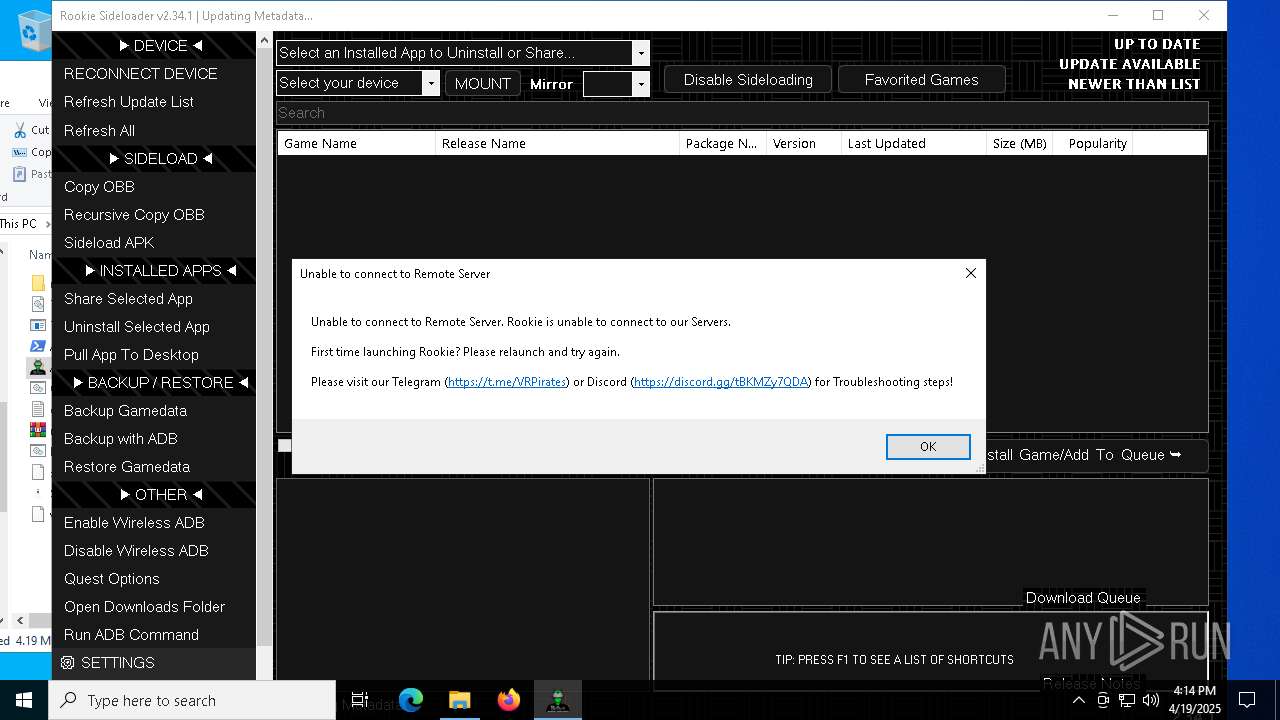Select Refresh Update List
Screen dimensions: 1280x720
[129, 102]
